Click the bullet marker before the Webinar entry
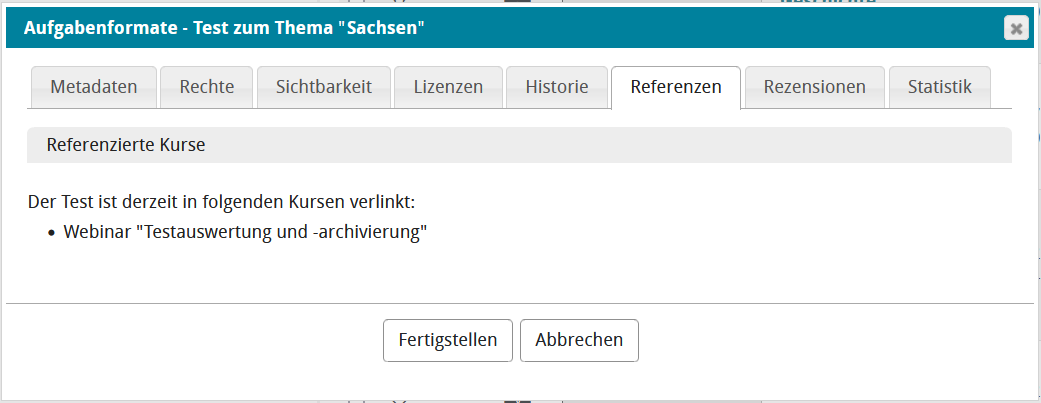The height and width of the screenshot is (403, 1041). [51, 233]
